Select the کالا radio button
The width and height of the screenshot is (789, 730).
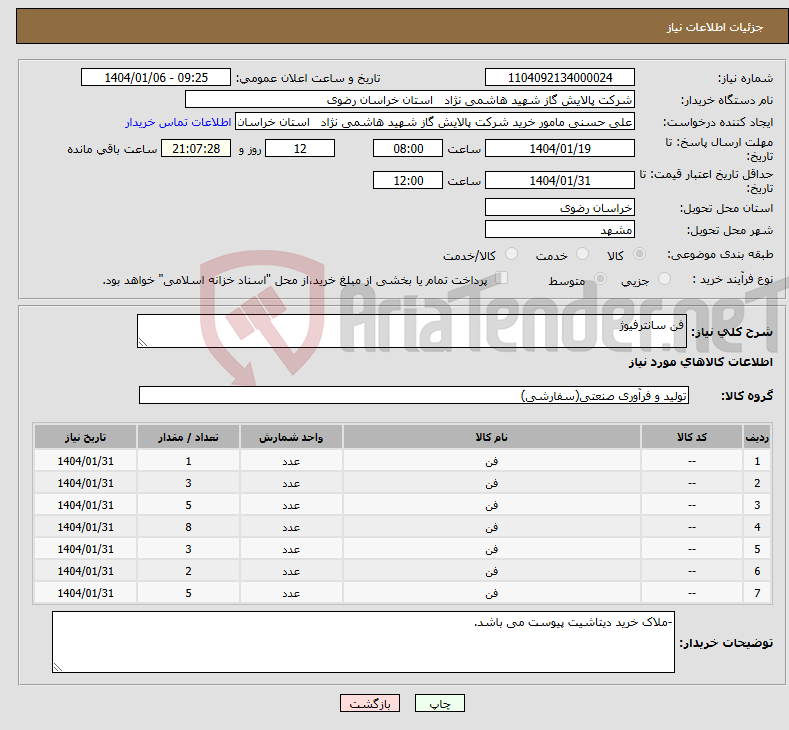click(640, 255)
